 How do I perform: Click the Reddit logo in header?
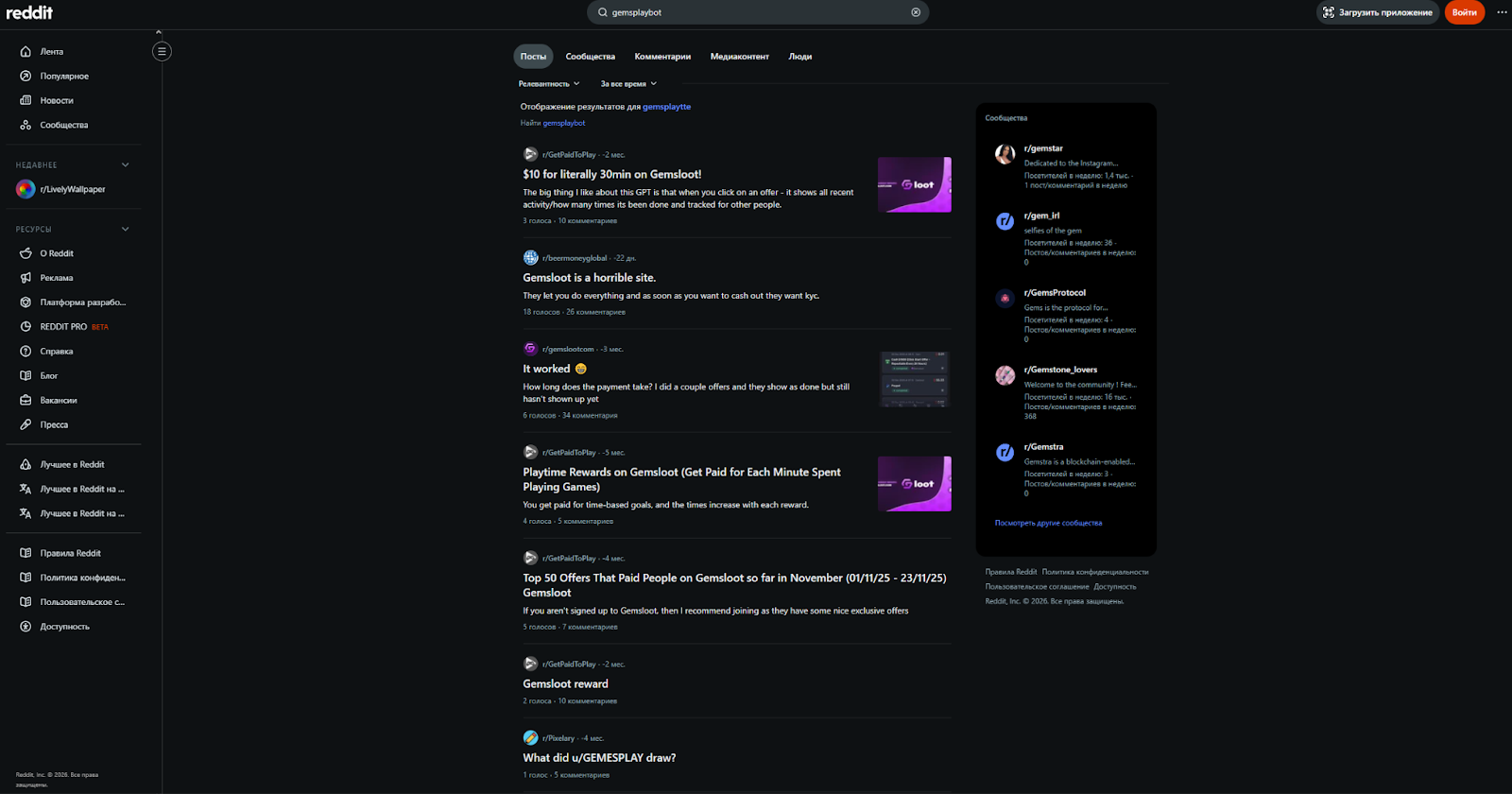[29, 12]
